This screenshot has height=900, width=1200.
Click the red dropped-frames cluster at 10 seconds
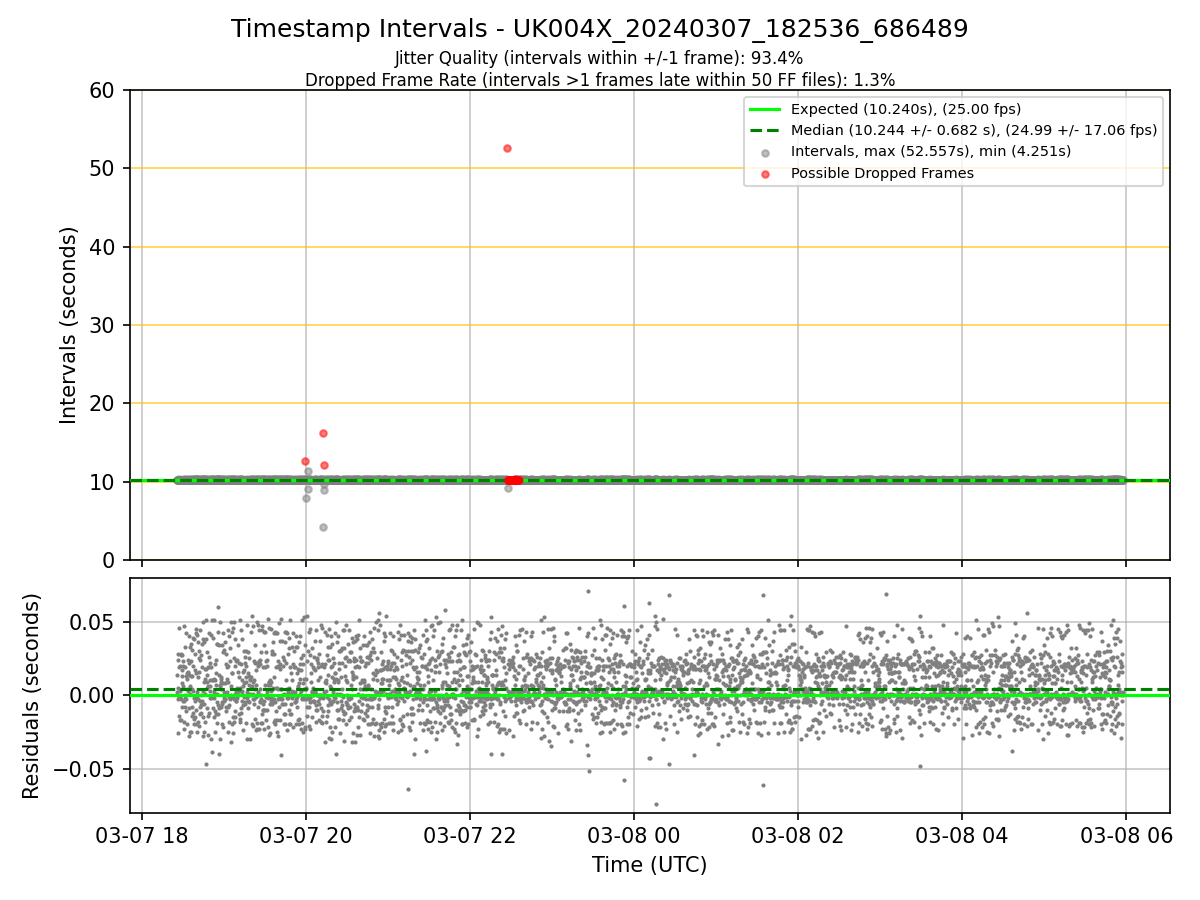(514, 480)
